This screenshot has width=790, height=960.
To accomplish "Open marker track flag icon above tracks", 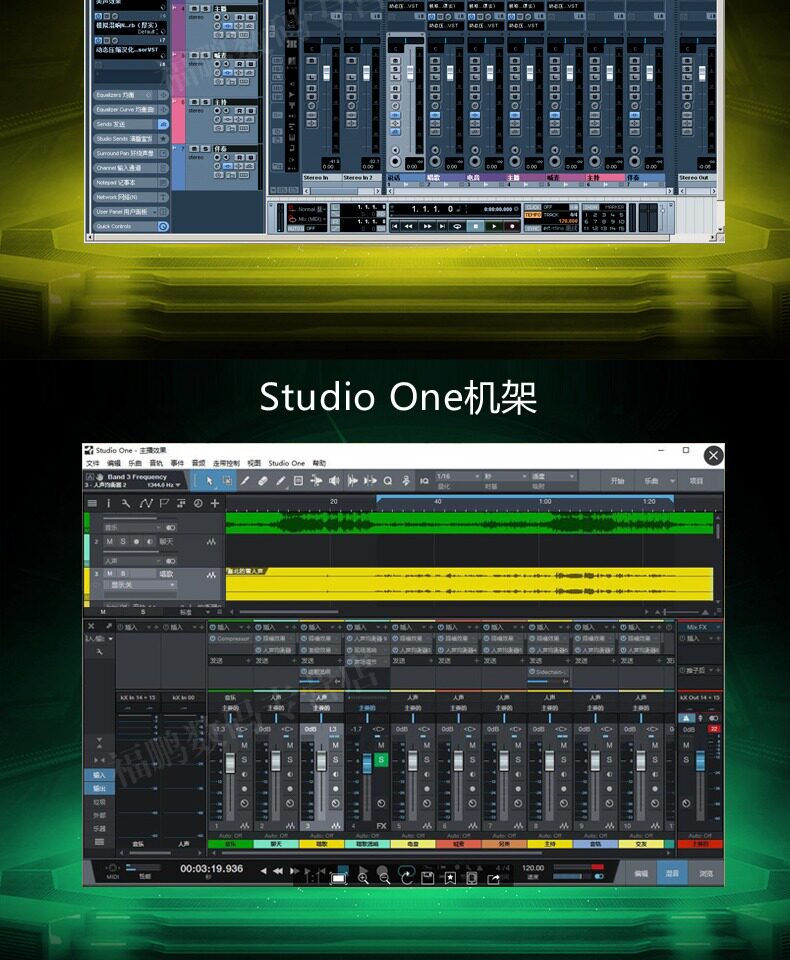I will (164, 503).
